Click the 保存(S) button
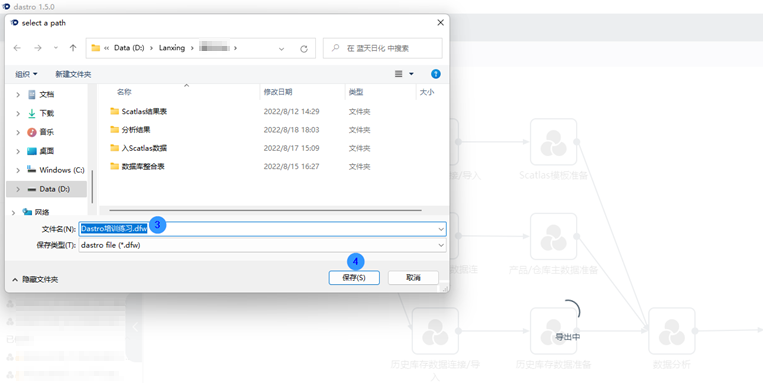Screen dimensions: 763x383 pos(354,277)
